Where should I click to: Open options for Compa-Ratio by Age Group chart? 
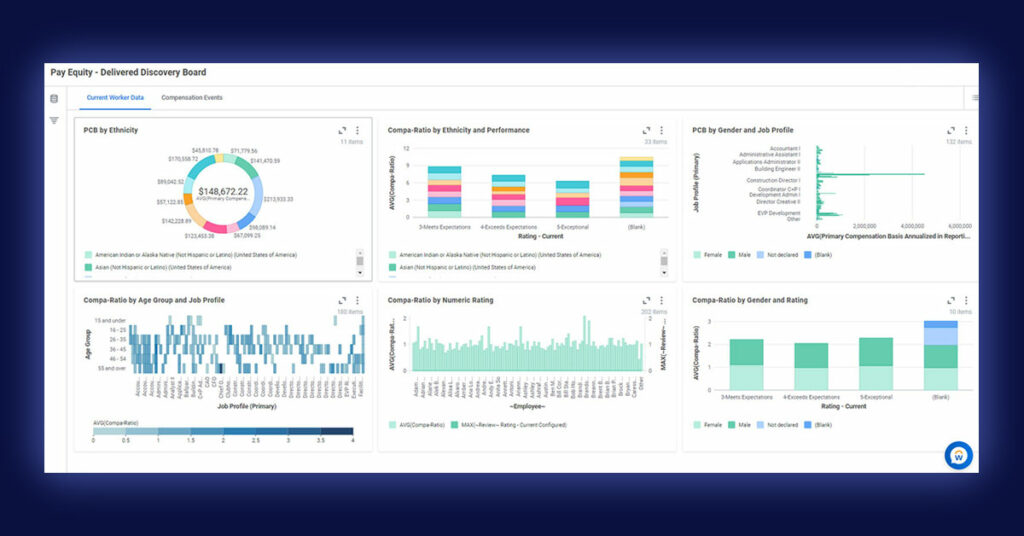tap(357, 300)
